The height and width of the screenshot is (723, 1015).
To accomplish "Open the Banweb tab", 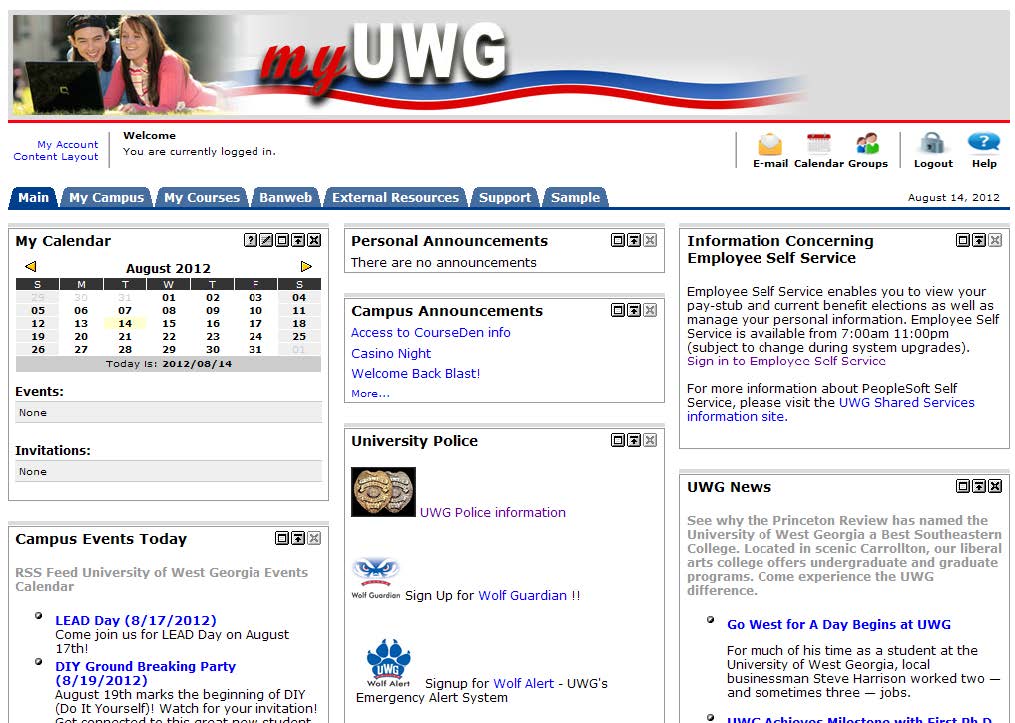I will click(285, 197).
